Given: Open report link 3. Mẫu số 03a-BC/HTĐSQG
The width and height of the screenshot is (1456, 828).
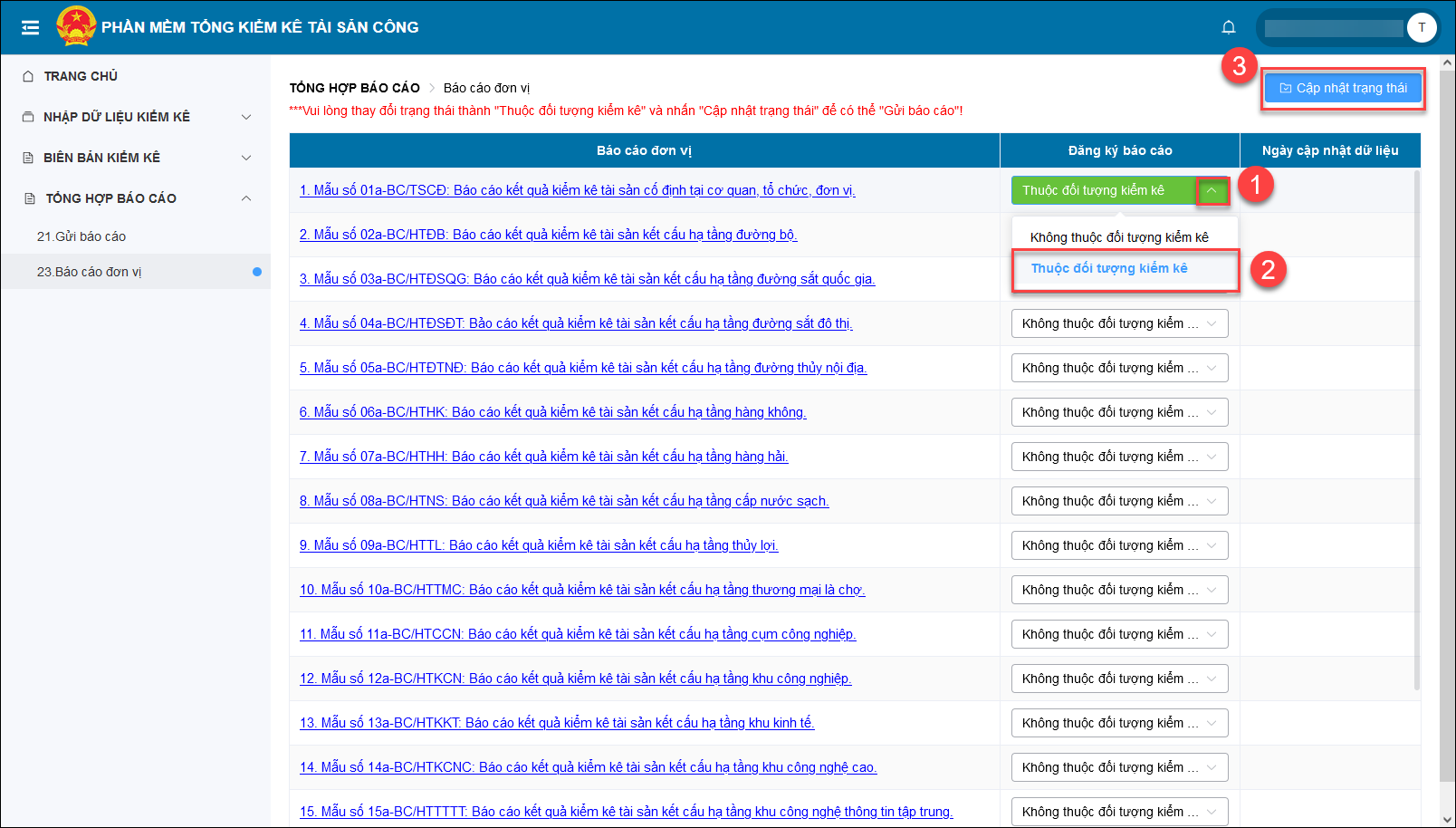Looking at the screenshot, I should pyautogui.click(x=587, y=279).
